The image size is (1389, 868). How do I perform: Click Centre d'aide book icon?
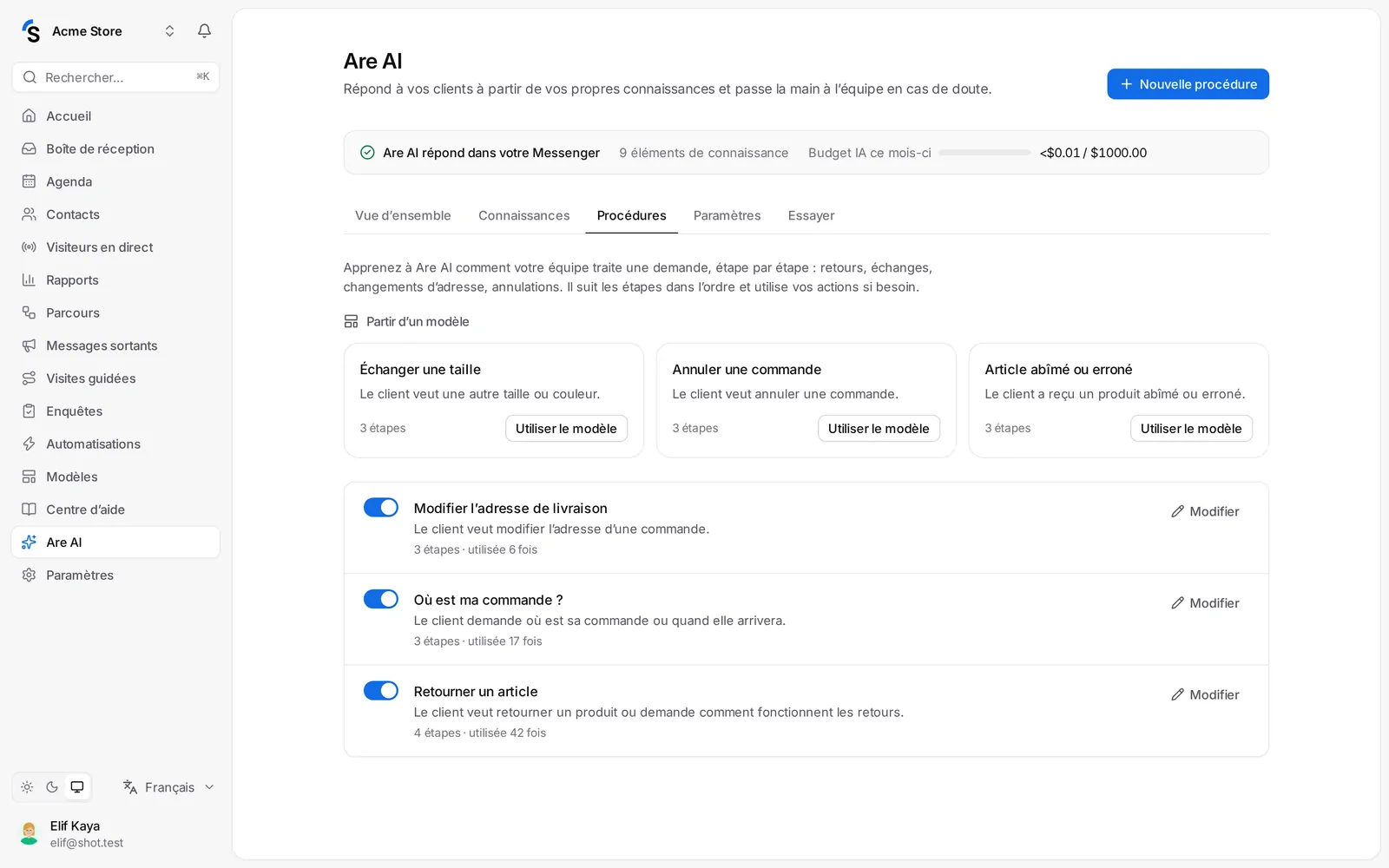click(29, 510)
